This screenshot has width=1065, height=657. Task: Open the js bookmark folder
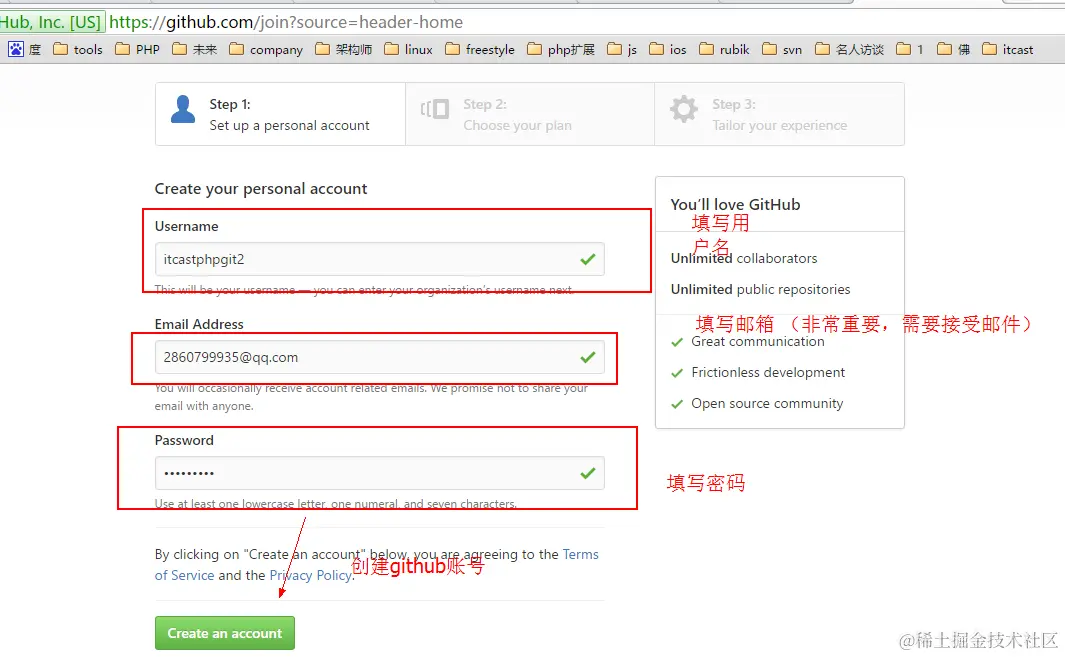[622, 50]
